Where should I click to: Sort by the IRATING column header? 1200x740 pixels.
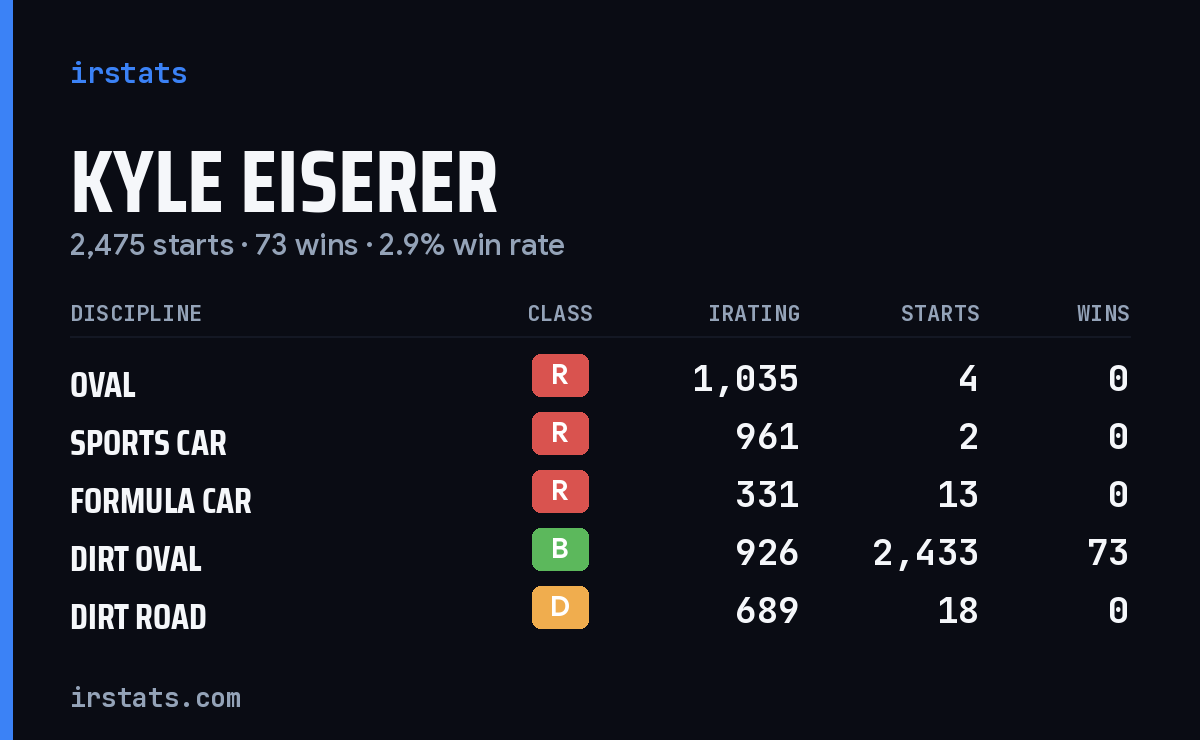[754, 314]
